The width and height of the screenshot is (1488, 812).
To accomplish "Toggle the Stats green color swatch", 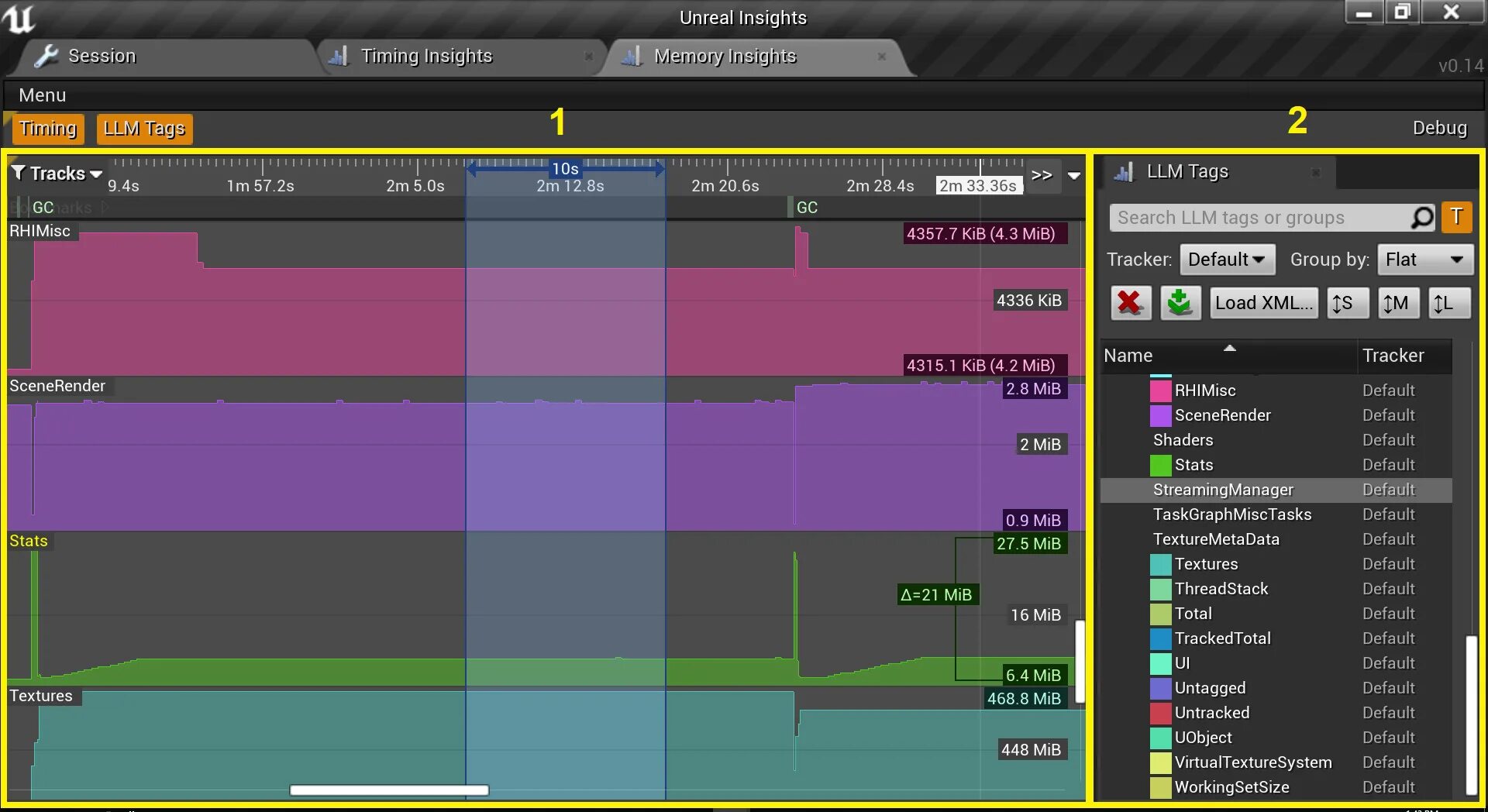I will tap(1160, 465).
